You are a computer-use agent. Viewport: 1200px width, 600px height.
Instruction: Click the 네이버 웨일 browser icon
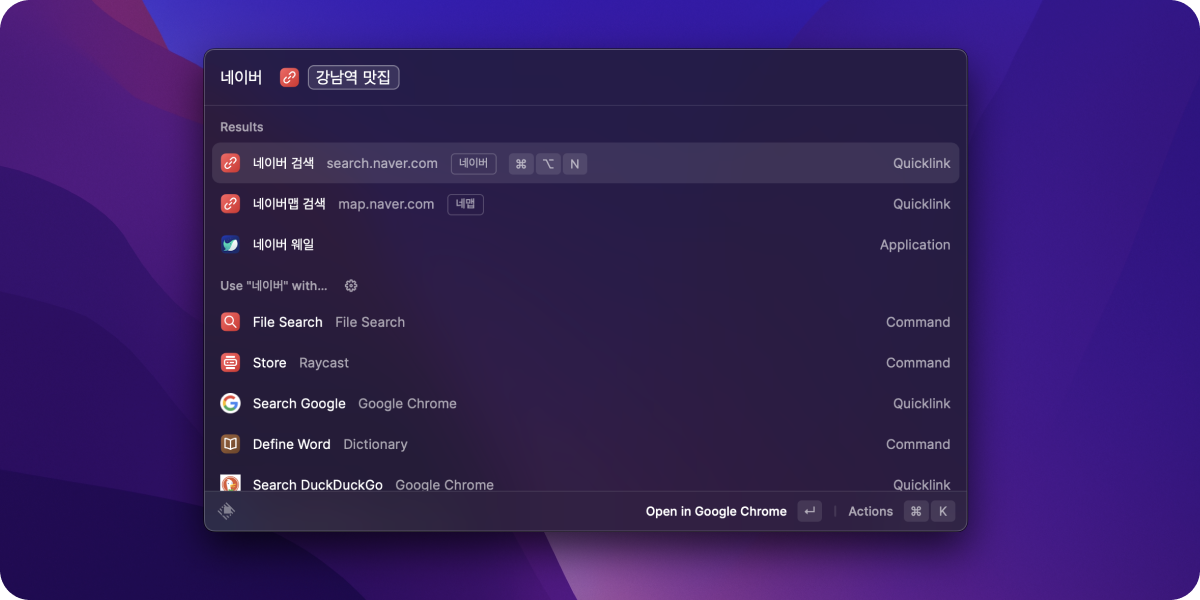coord(230,244)
